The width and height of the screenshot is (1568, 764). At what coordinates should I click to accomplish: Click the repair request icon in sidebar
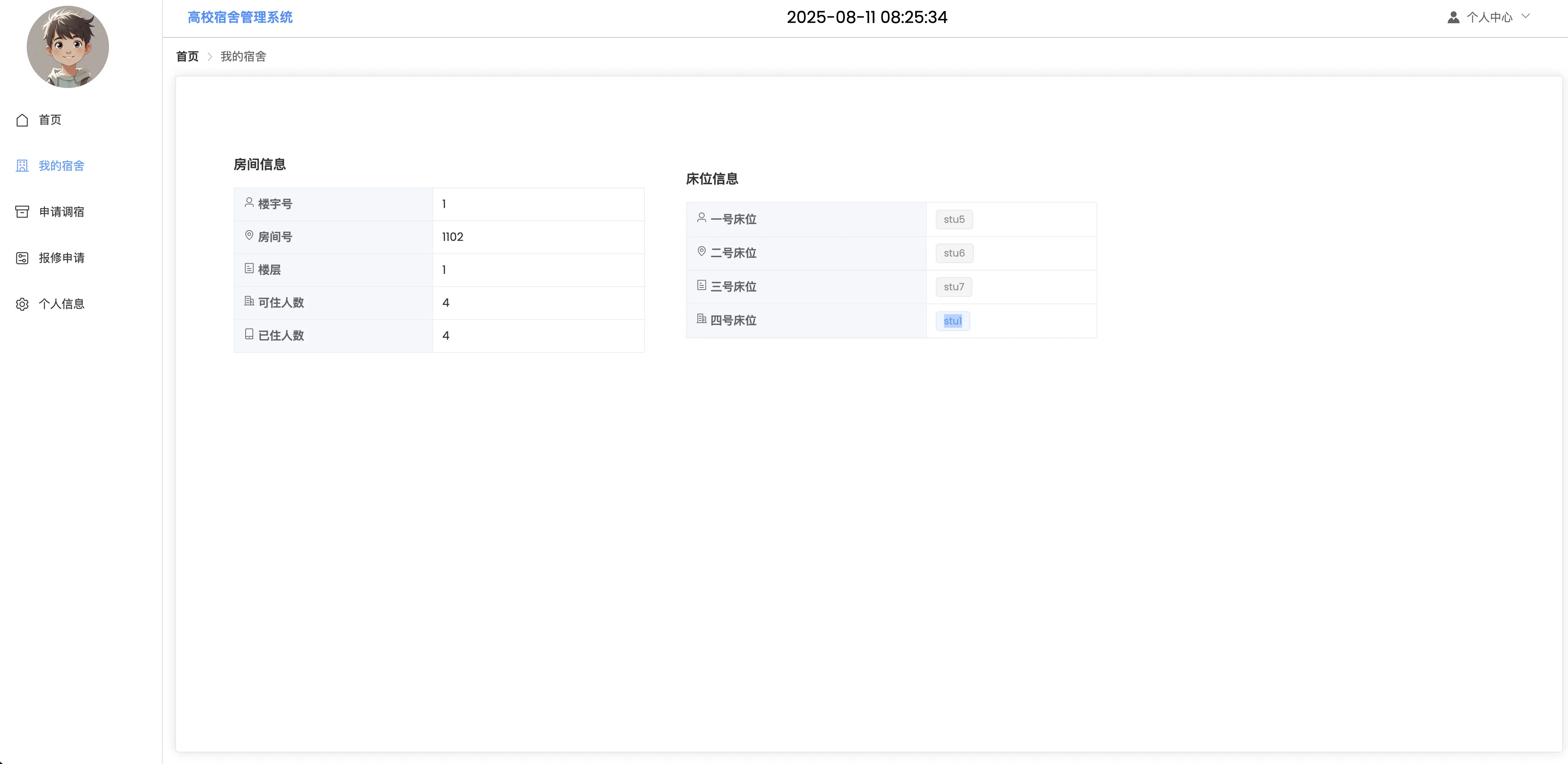click(x=22, y=258)
